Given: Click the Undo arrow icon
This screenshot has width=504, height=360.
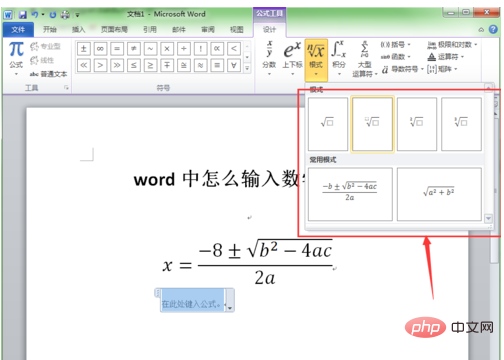Looking at the screenshot, I should [34, 15].
